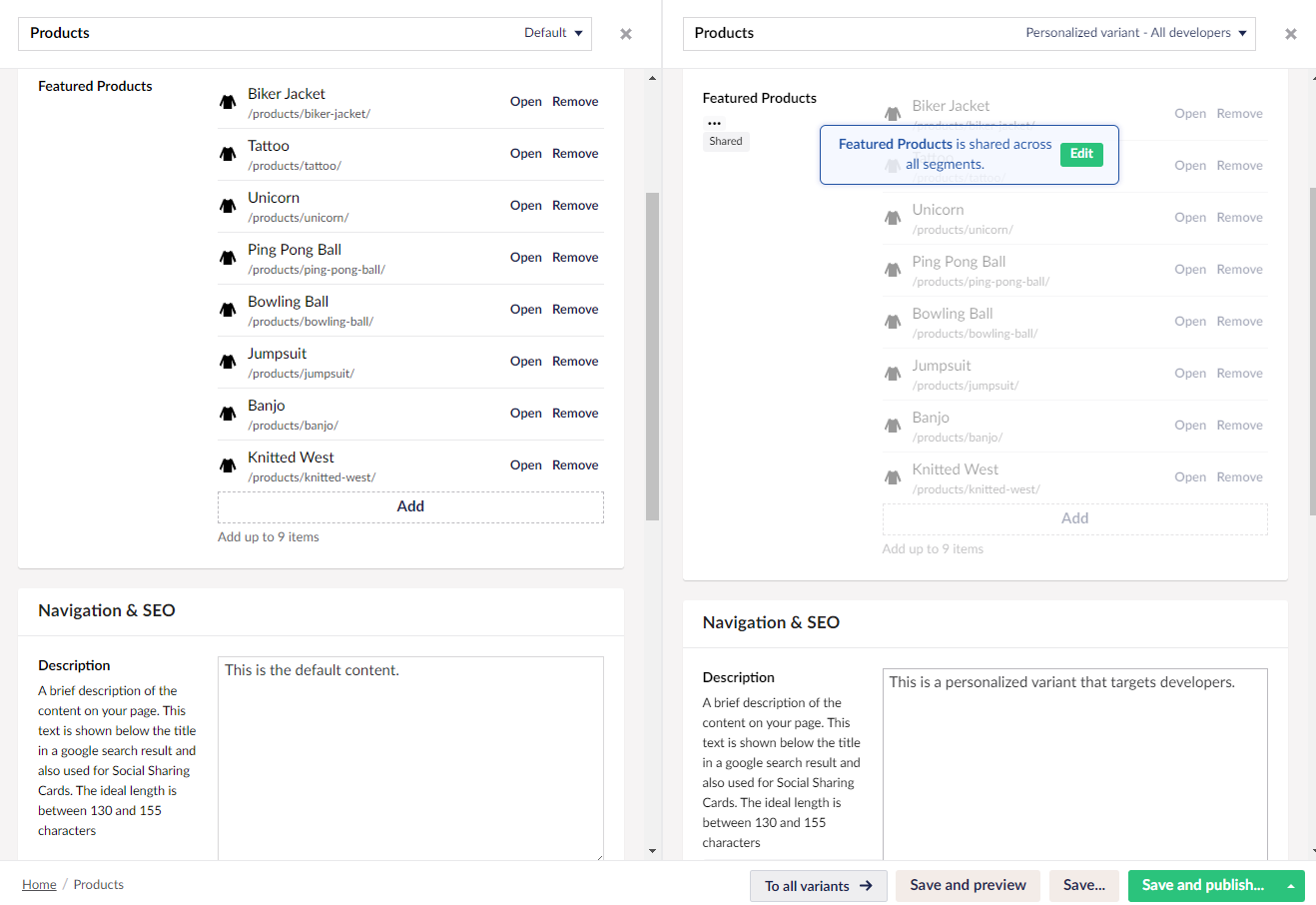Click Edit in the shared segments notice

coord(1081,154)
